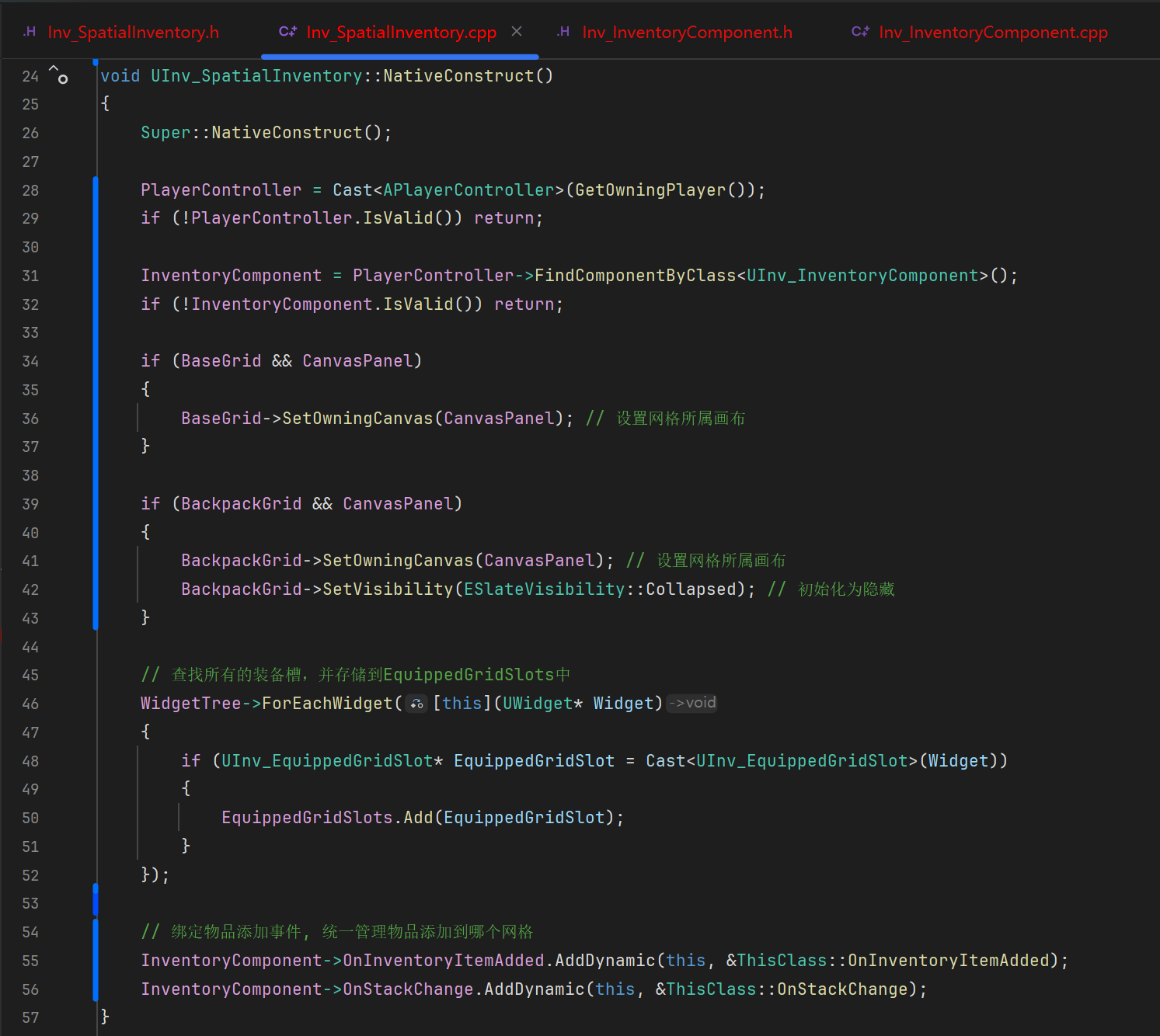
Task: Click UInv_SpatialInventory class name on line 24
Action: (x=256, y=76)
